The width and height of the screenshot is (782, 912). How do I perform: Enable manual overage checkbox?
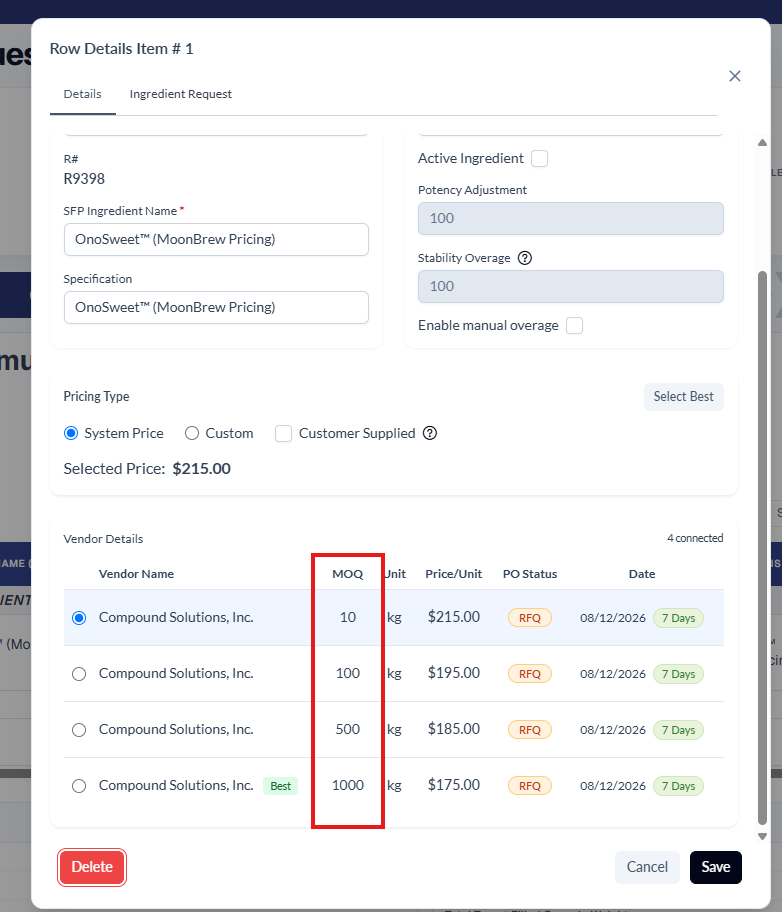pyautogui.click(x=574, y=325)
